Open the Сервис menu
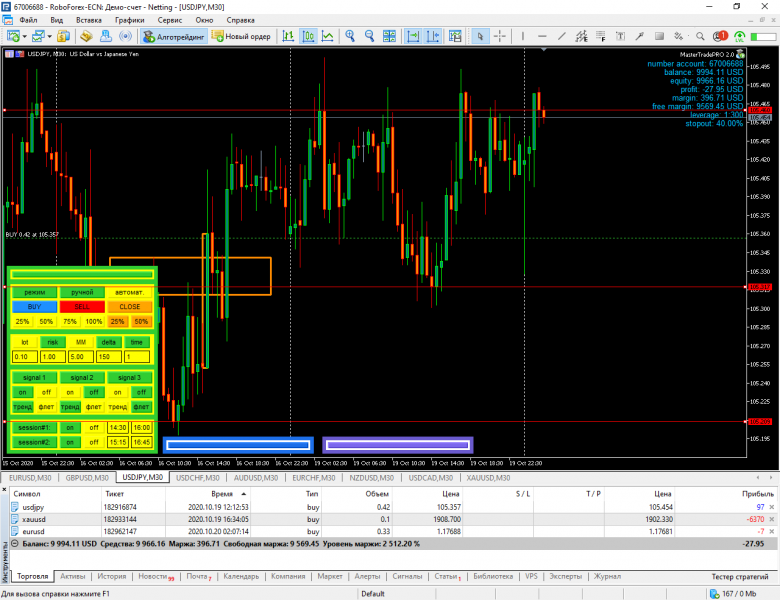 (170, 20)
